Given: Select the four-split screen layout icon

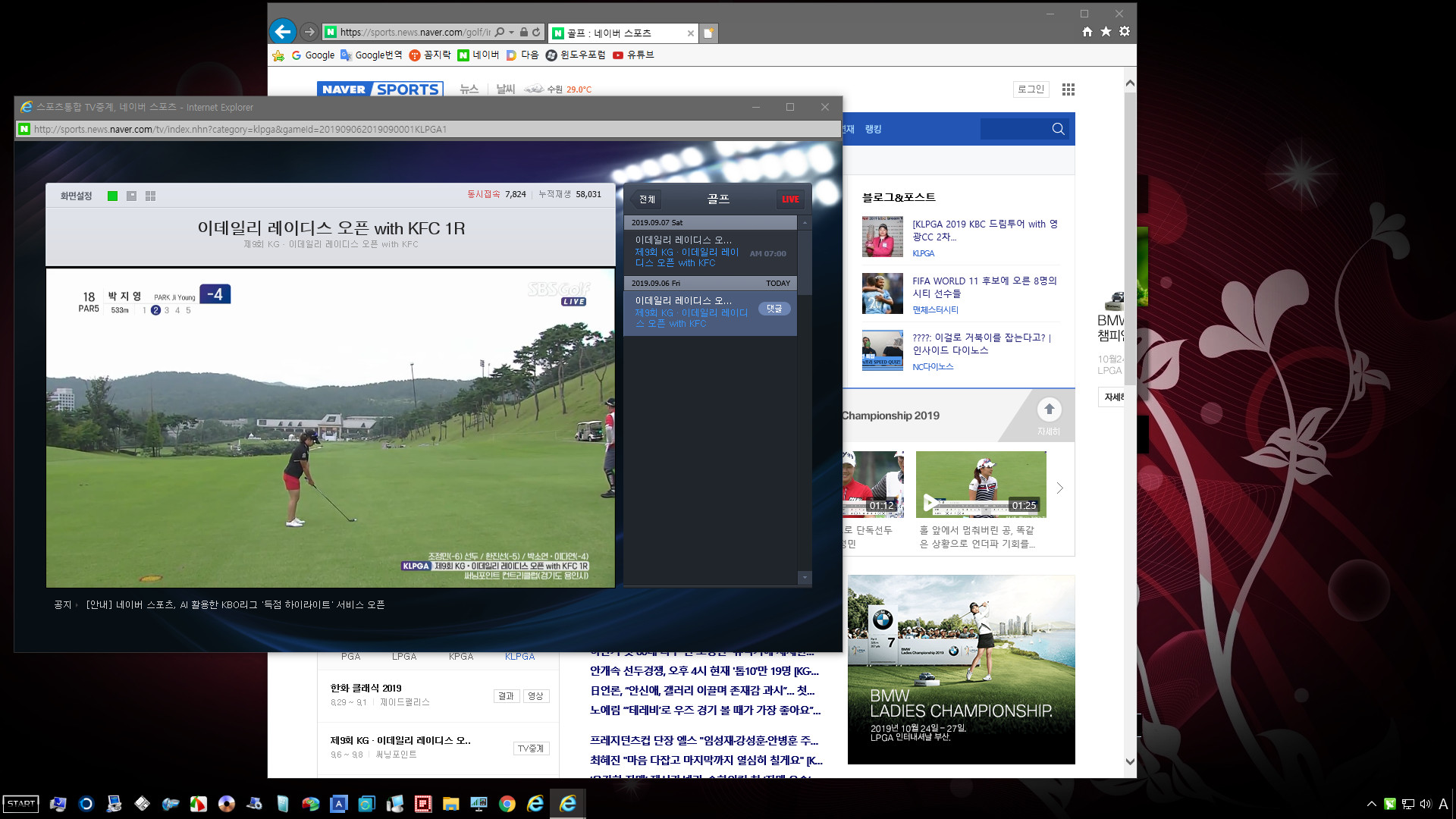Looking at the screenshot, I should [150, 196].
